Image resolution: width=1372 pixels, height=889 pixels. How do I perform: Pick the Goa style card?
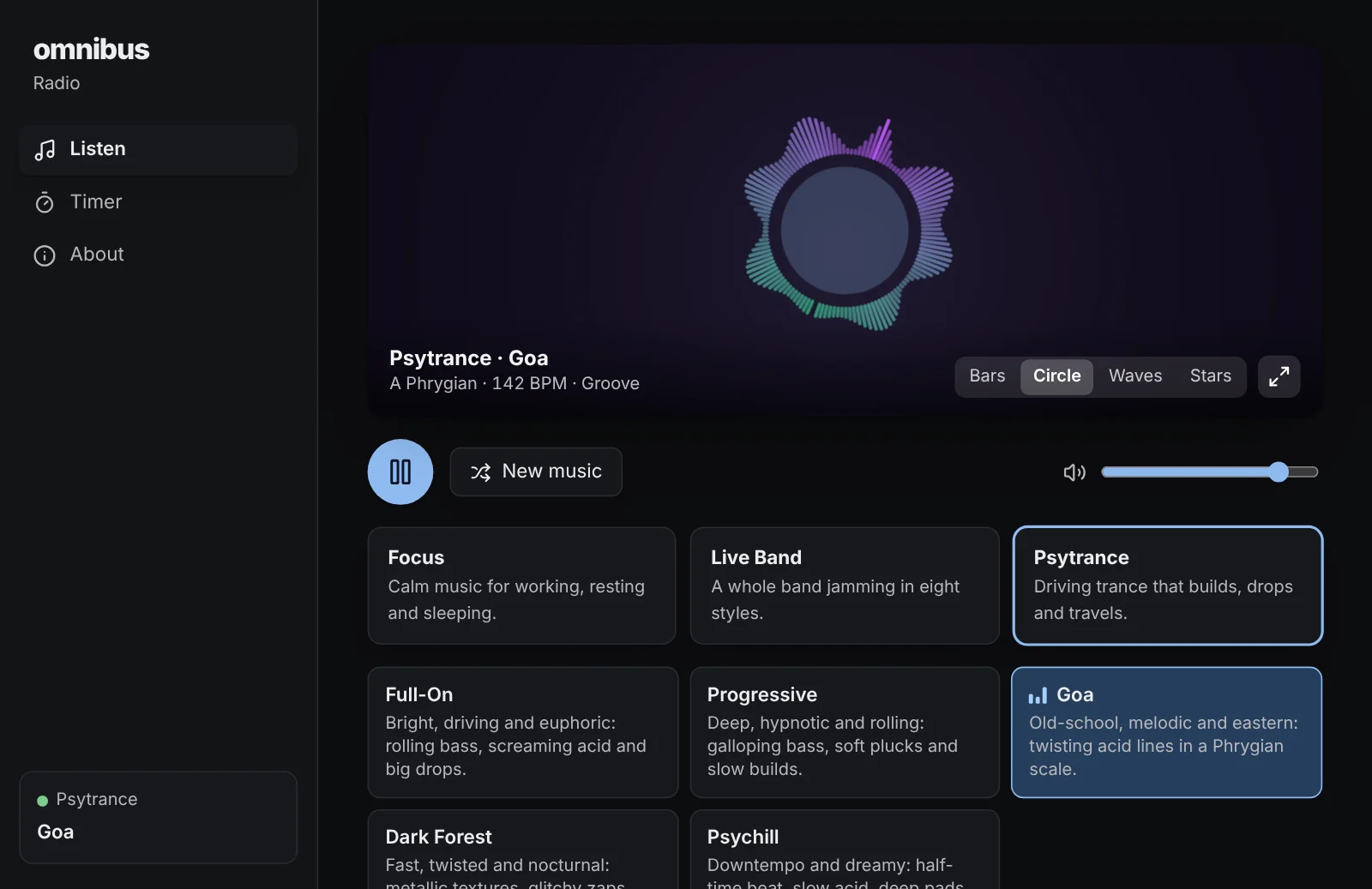click(x=1166, y=732)
